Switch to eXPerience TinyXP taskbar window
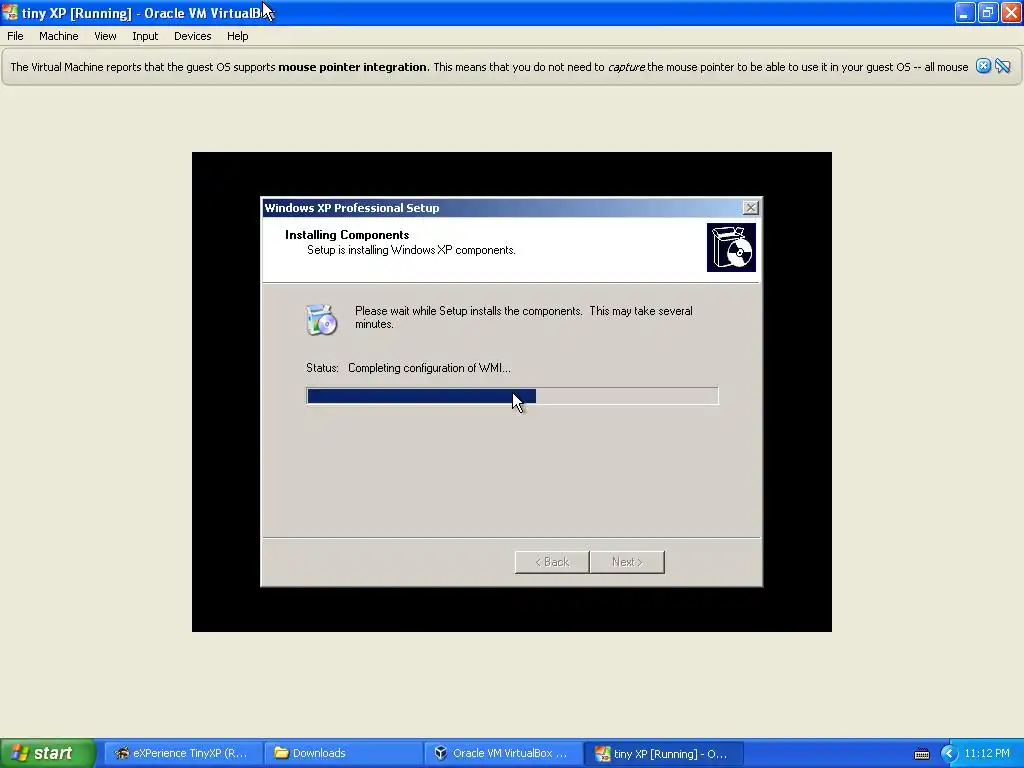 183,753
